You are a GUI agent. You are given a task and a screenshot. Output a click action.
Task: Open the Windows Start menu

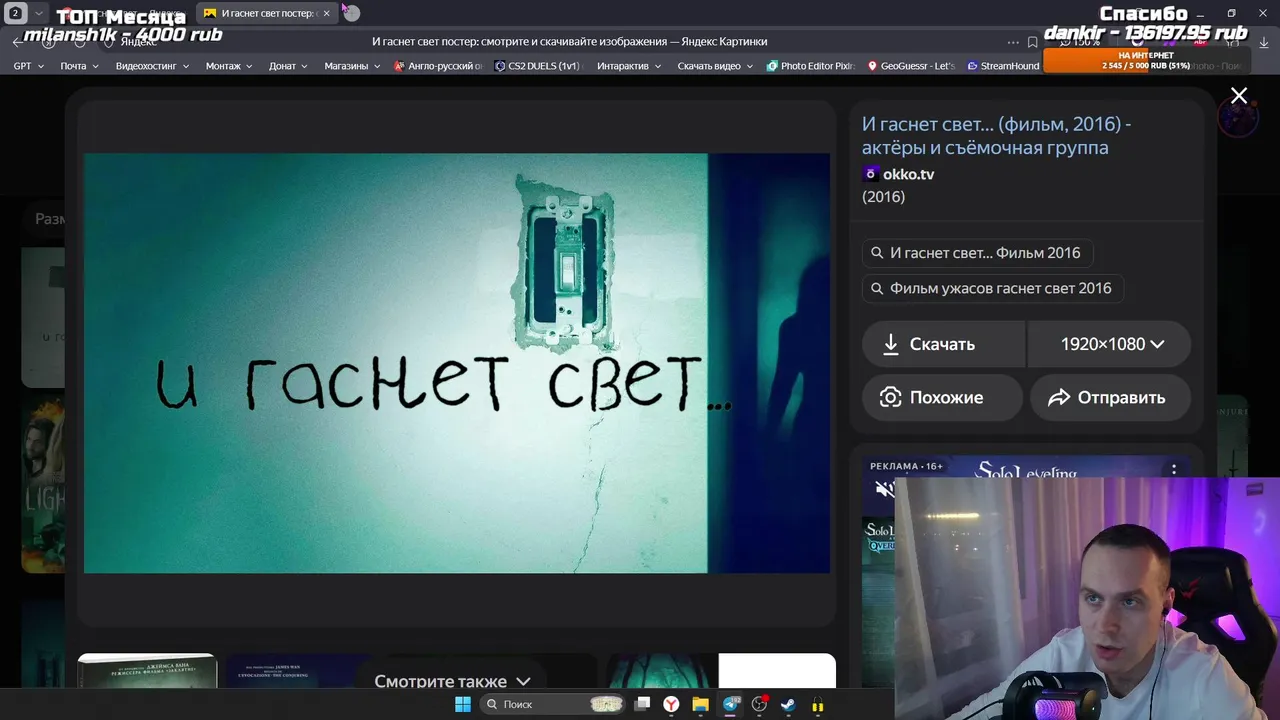point(463,704)
